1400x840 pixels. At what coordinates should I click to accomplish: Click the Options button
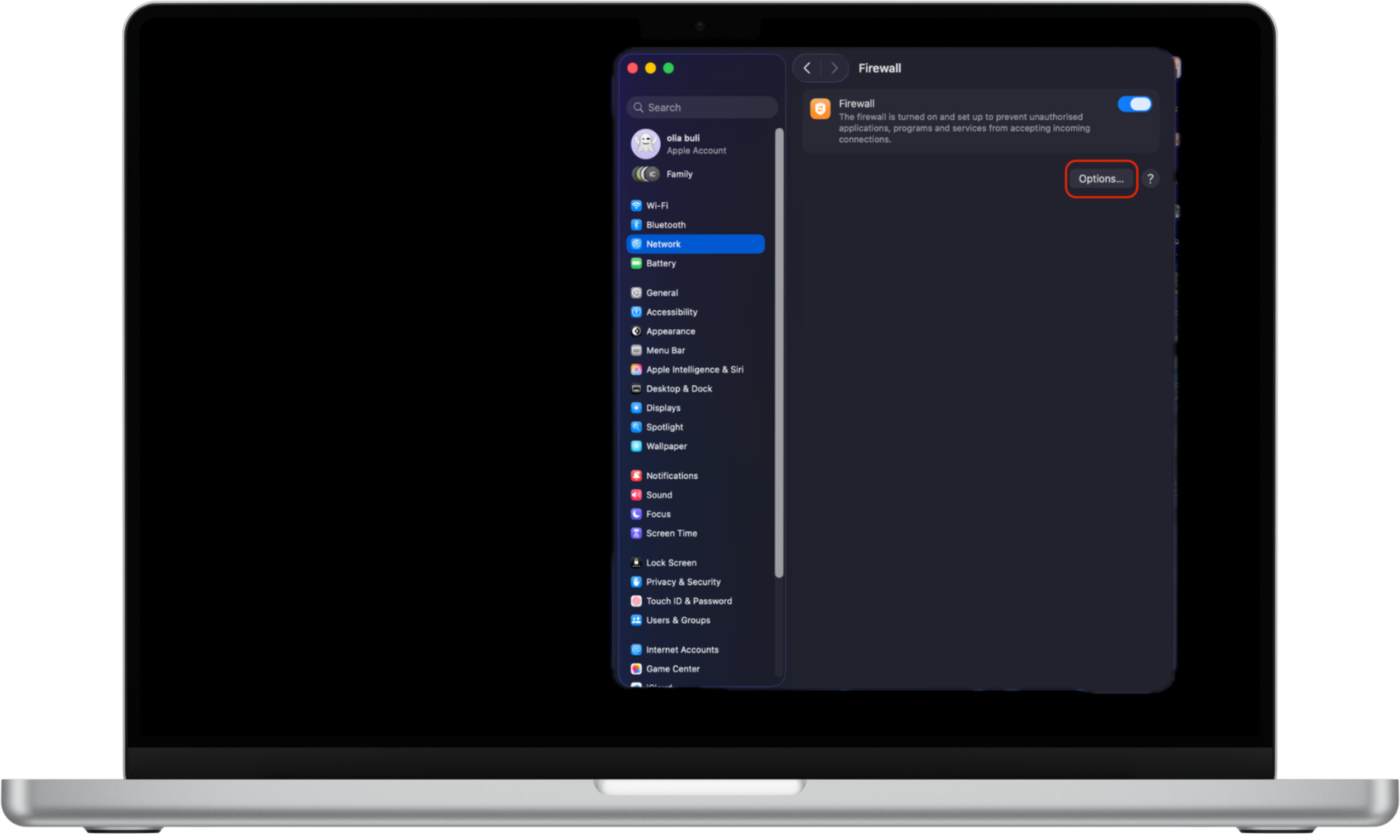[x=1100, y=178]
